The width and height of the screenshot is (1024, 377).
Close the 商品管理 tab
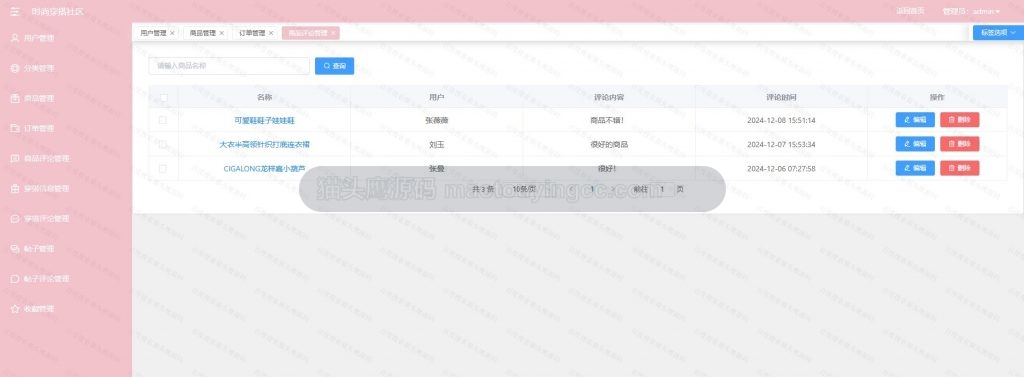[x=221, y=33]
